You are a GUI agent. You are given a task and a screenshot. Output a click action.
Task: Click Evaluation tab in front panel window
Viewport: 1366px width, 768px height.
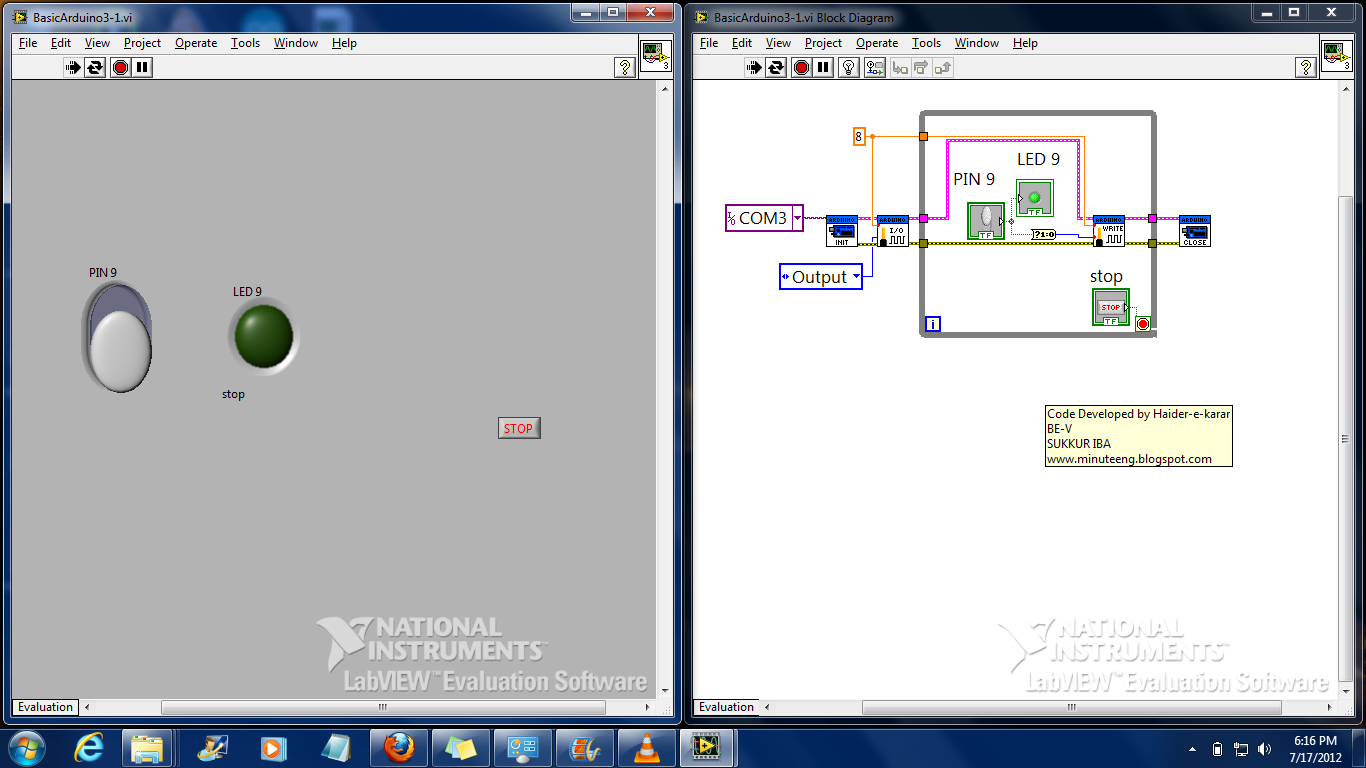46,707
